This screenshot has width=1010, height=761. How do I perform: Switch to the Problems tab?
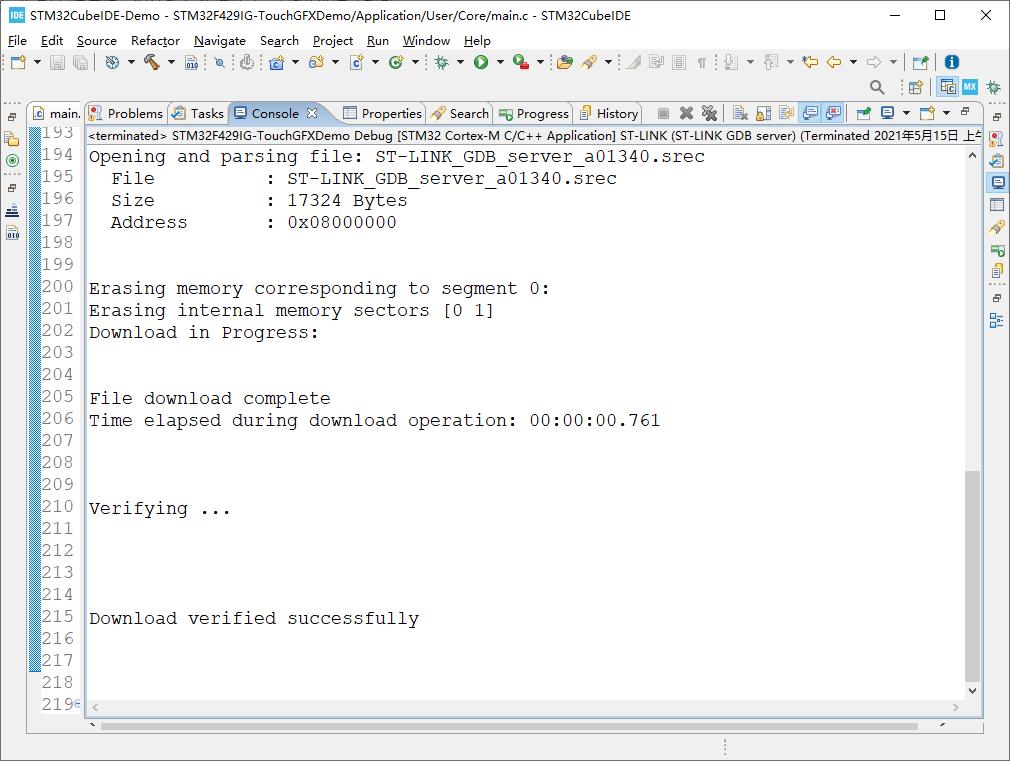126,113
